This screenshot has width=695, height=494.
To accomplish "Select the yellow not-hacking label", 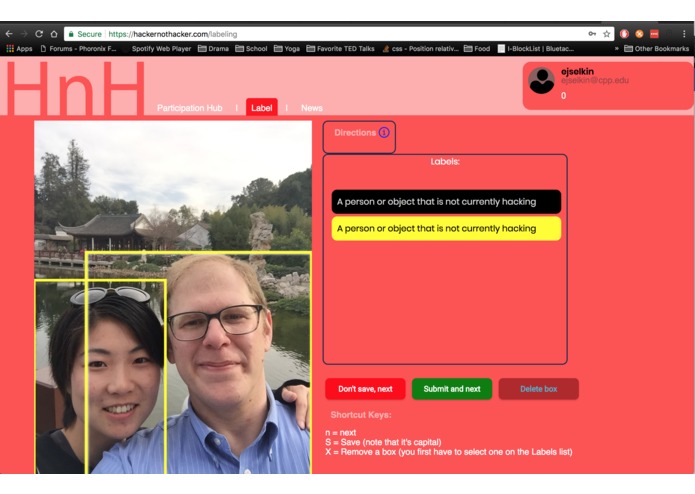I will point(446,229).
